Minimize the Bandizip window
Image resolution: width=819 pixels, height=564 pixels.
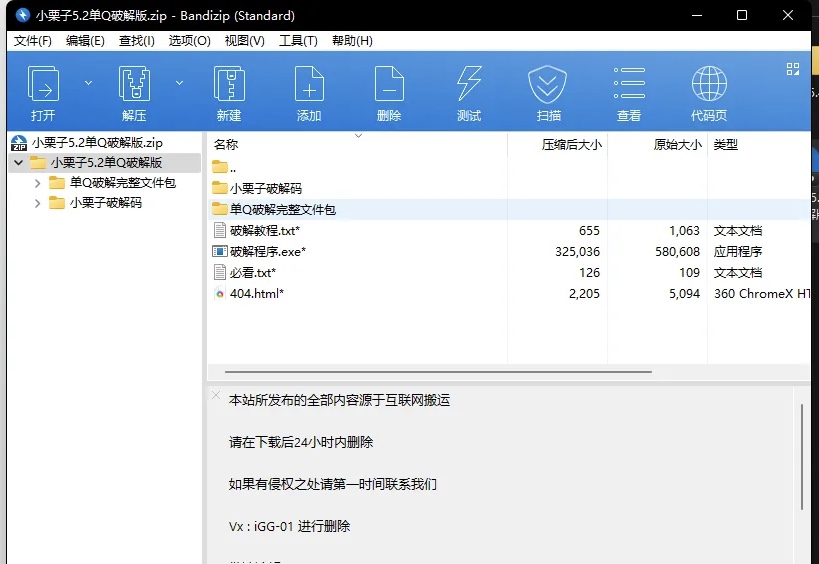697,15
